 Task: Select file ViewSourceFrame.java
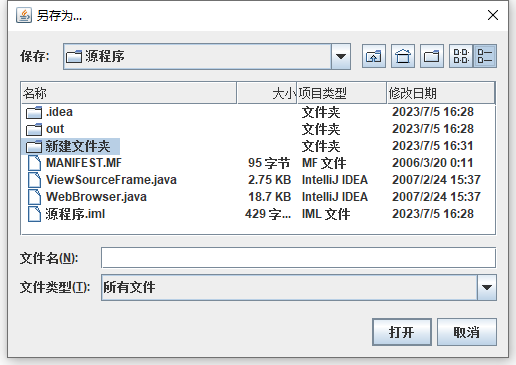111,180
